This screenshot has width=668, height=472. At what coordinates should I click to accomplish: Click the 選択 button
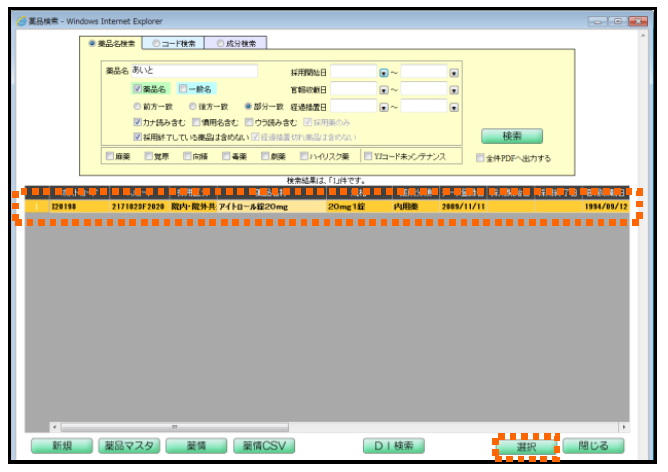(x=526, y=446)
